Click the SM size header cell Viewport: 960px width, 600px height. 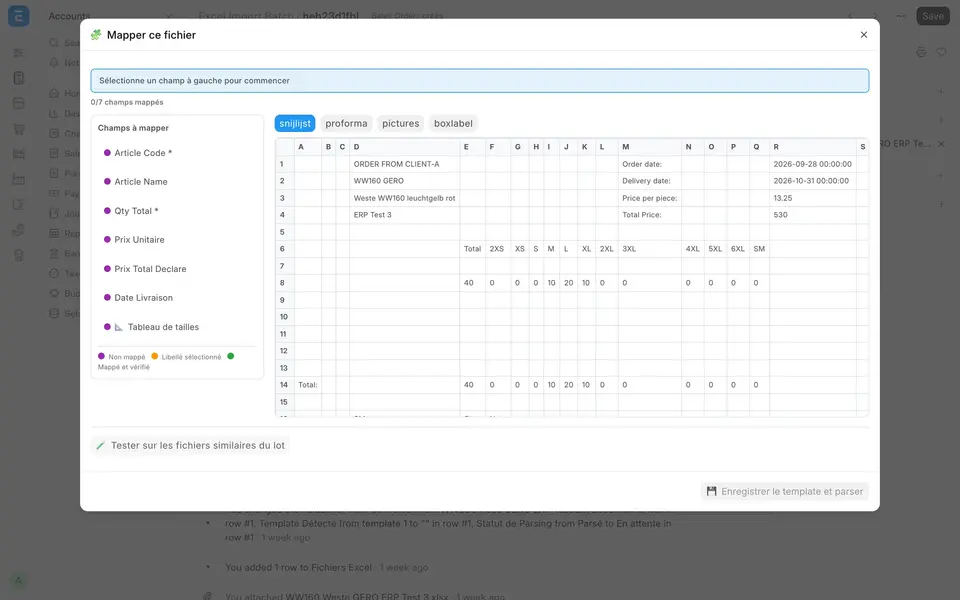click(759, 249)
